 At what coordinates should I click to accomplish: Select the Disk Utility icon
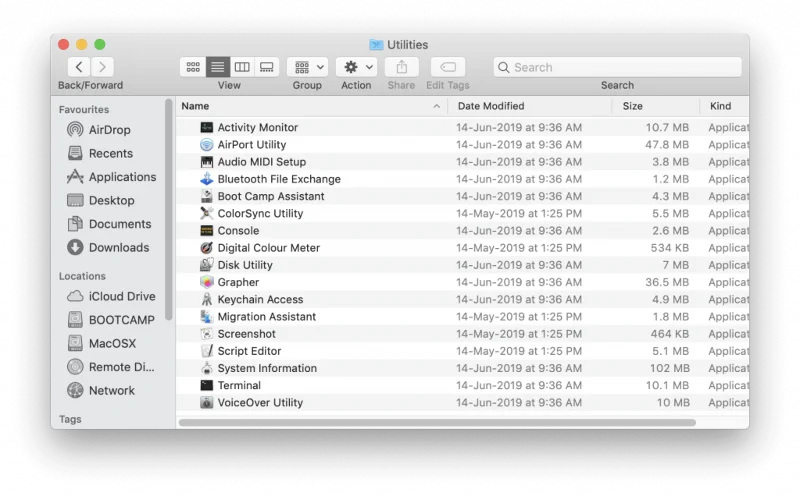coord(207,265)
